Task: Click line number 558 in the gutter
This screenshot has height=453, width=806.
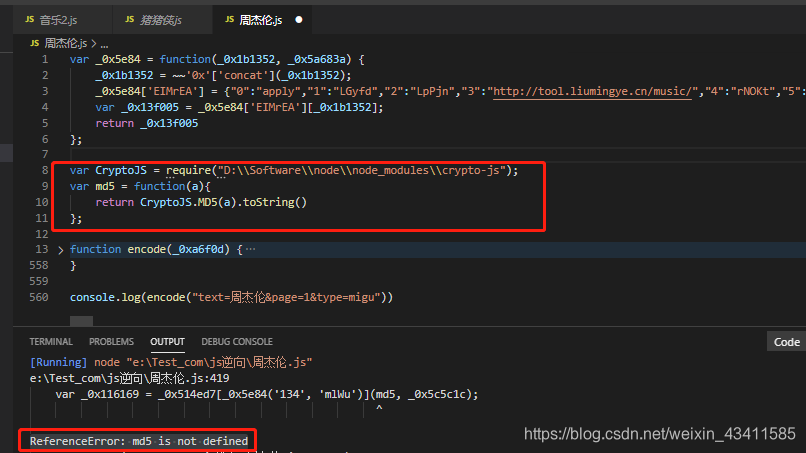Action: [39, 265]
